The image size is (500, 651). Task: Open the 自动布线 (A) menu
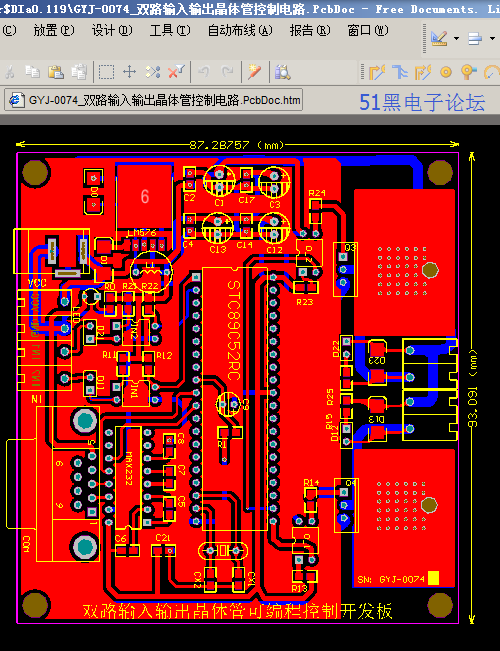[240, 30]
